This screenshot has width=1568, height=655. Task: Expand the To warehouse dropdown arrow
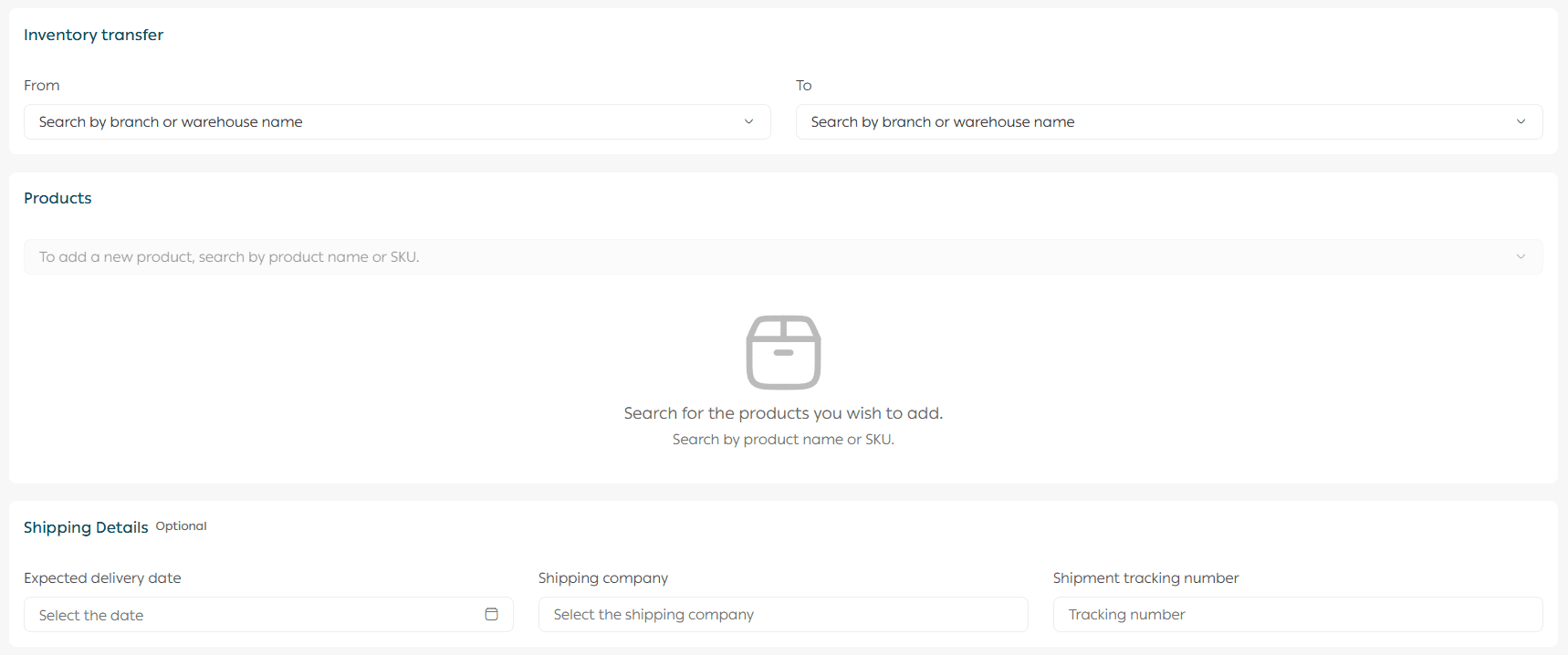click(x=1521, y=121)
